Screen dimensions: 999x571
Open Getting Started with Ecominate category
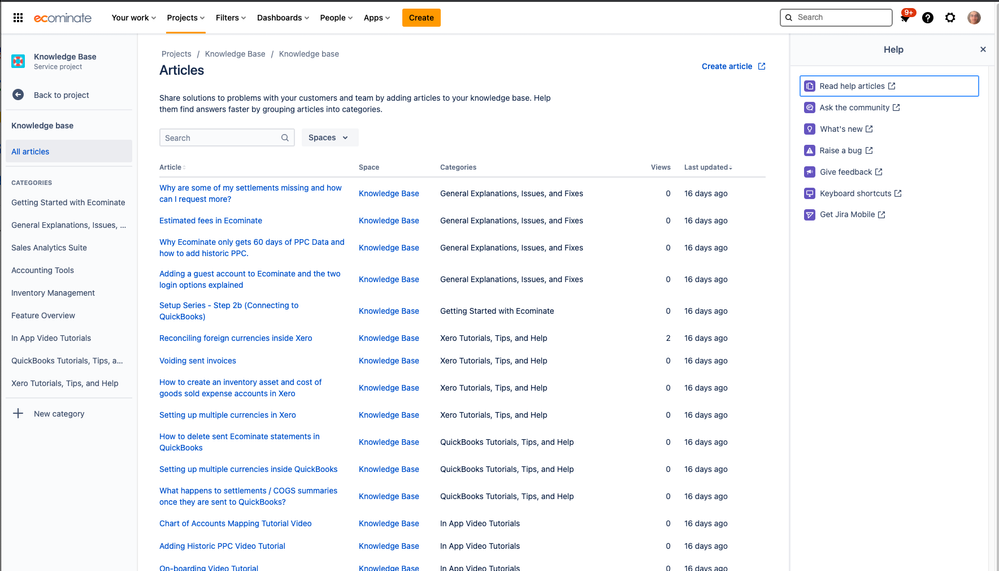[x=68, y=203]
